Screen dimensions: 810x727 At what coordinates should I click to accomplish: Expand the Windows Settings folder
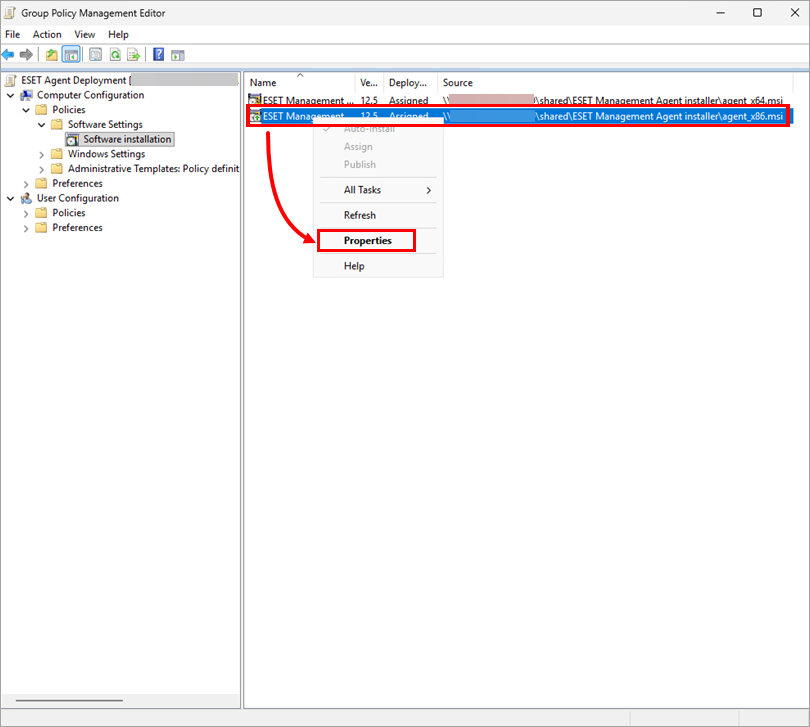(x=42, y=154)
